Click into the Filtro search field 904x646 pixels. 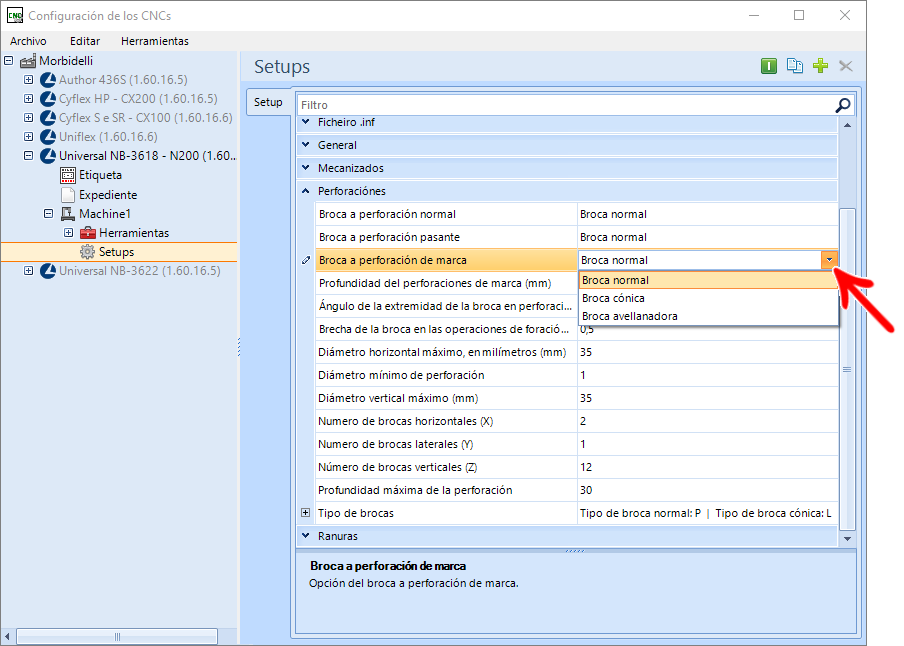[560, 105]
